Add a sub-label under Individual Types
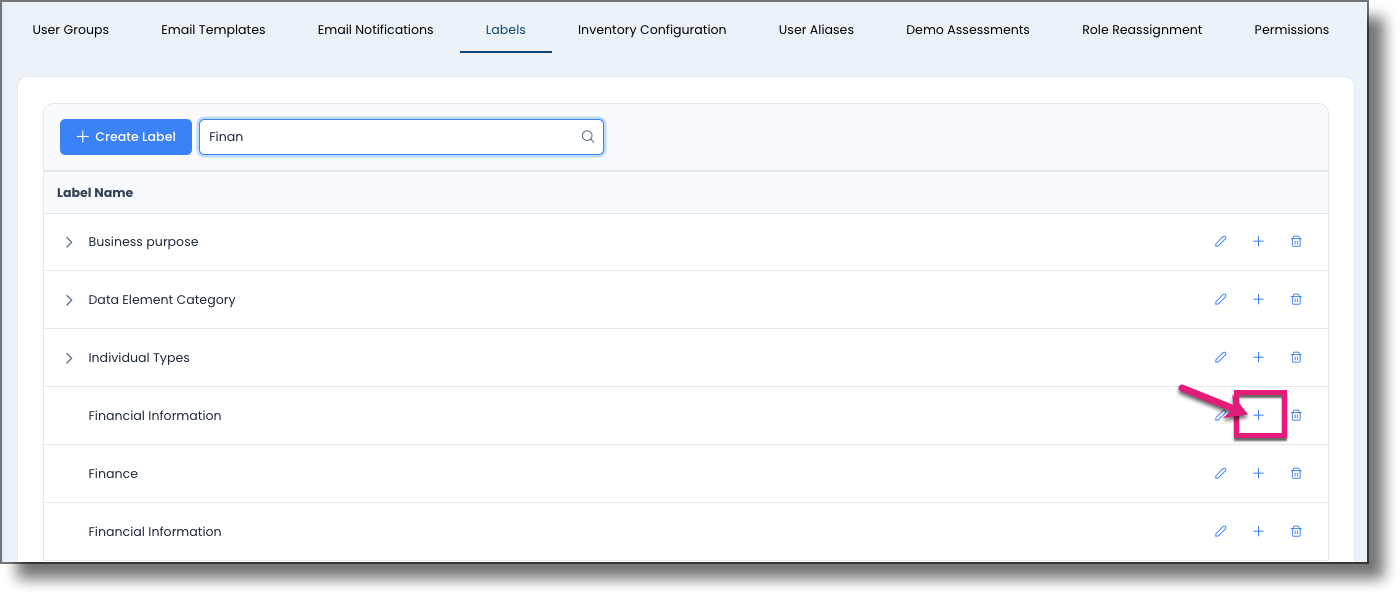Viewport: 1400px width, 595px height. tap(1258, 358)
